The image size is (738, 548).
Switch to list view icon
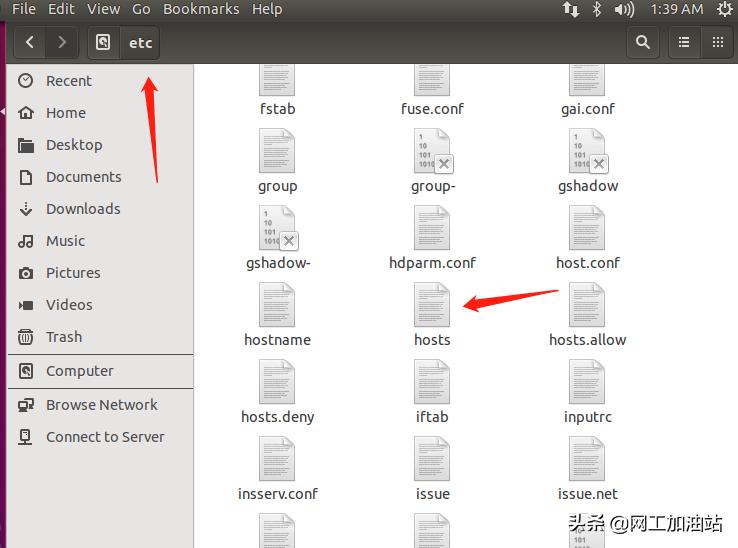click(x=685, y=42)
